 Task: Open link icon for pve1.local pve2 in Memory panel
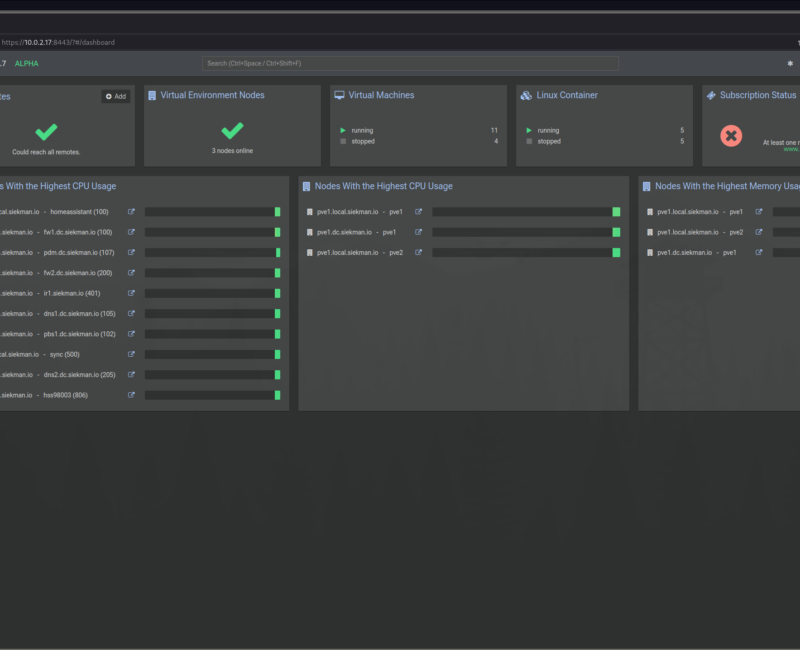click(759, 232)
